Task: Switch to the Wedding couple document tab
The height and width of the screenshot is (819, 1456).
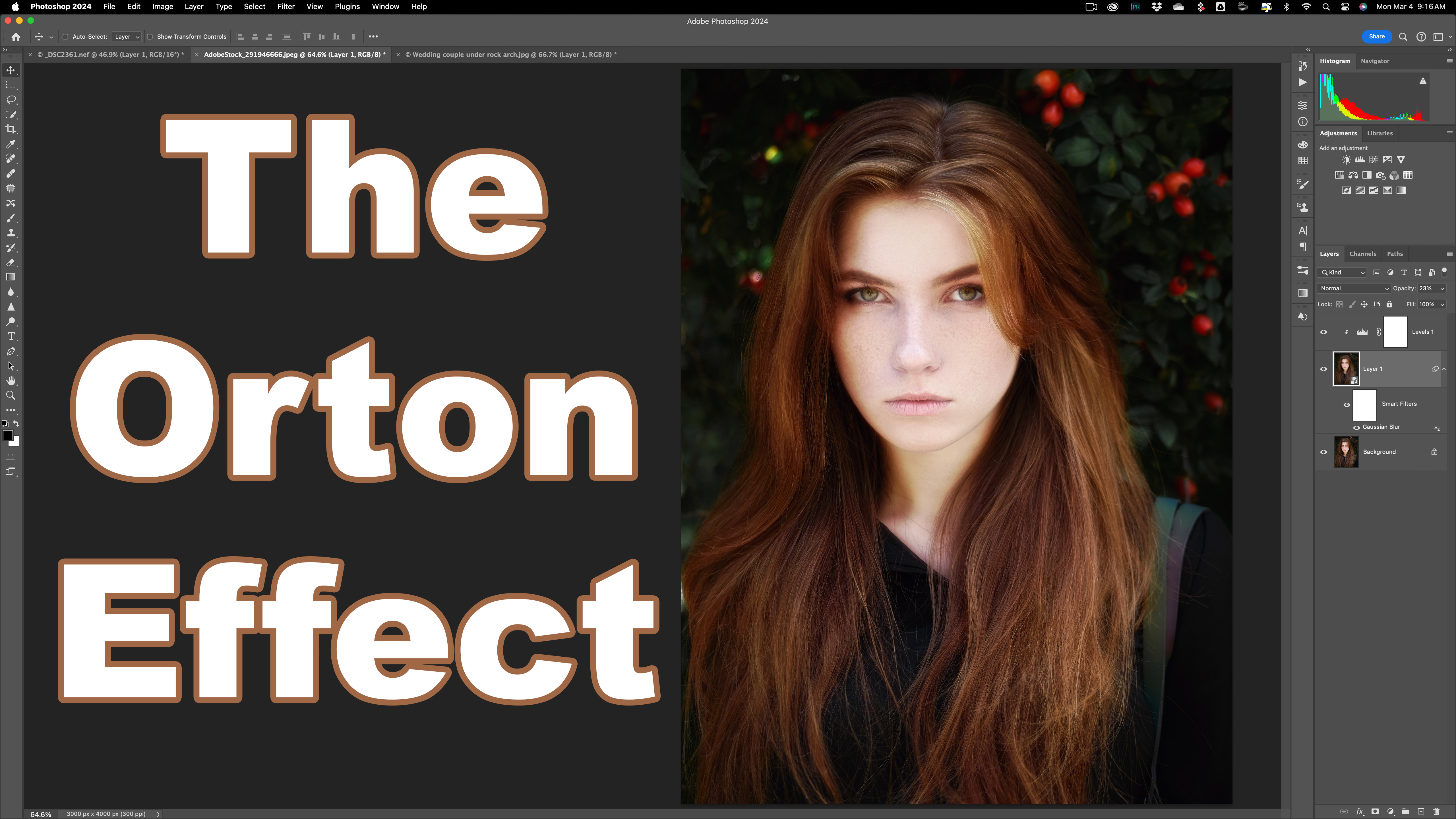Action: 510,55
